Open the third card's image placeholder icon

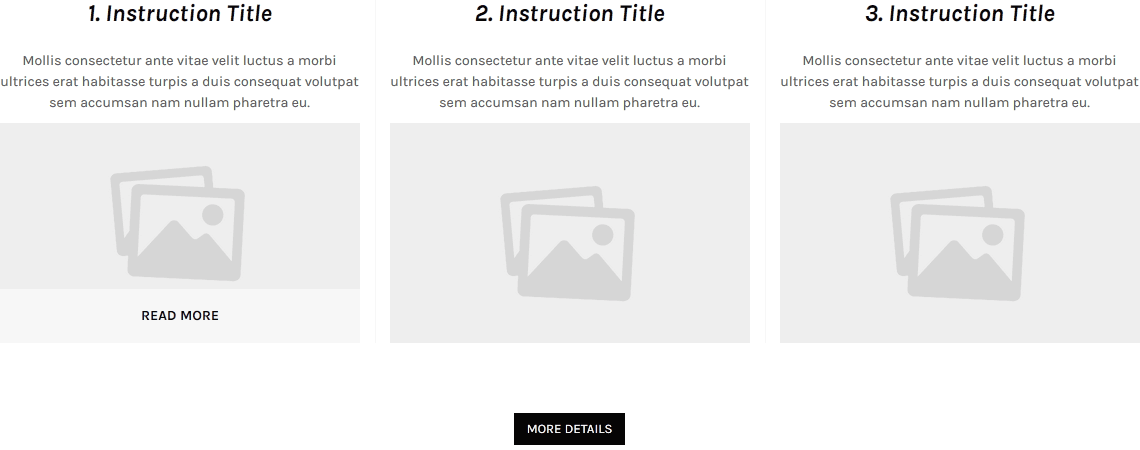click(x=958, y=244)
